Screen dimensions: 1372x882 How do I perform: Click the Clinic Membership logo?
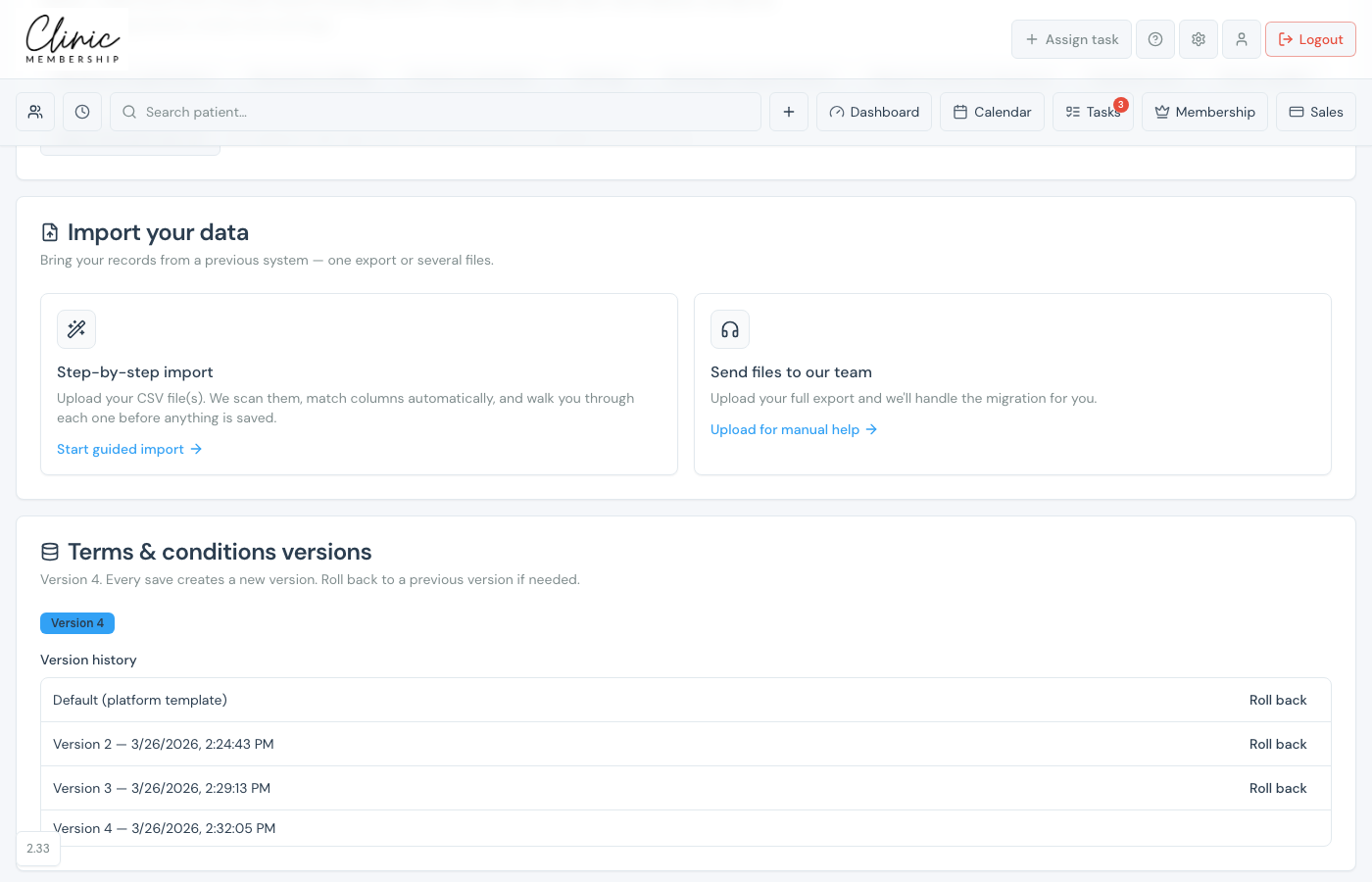pos(73,39)
